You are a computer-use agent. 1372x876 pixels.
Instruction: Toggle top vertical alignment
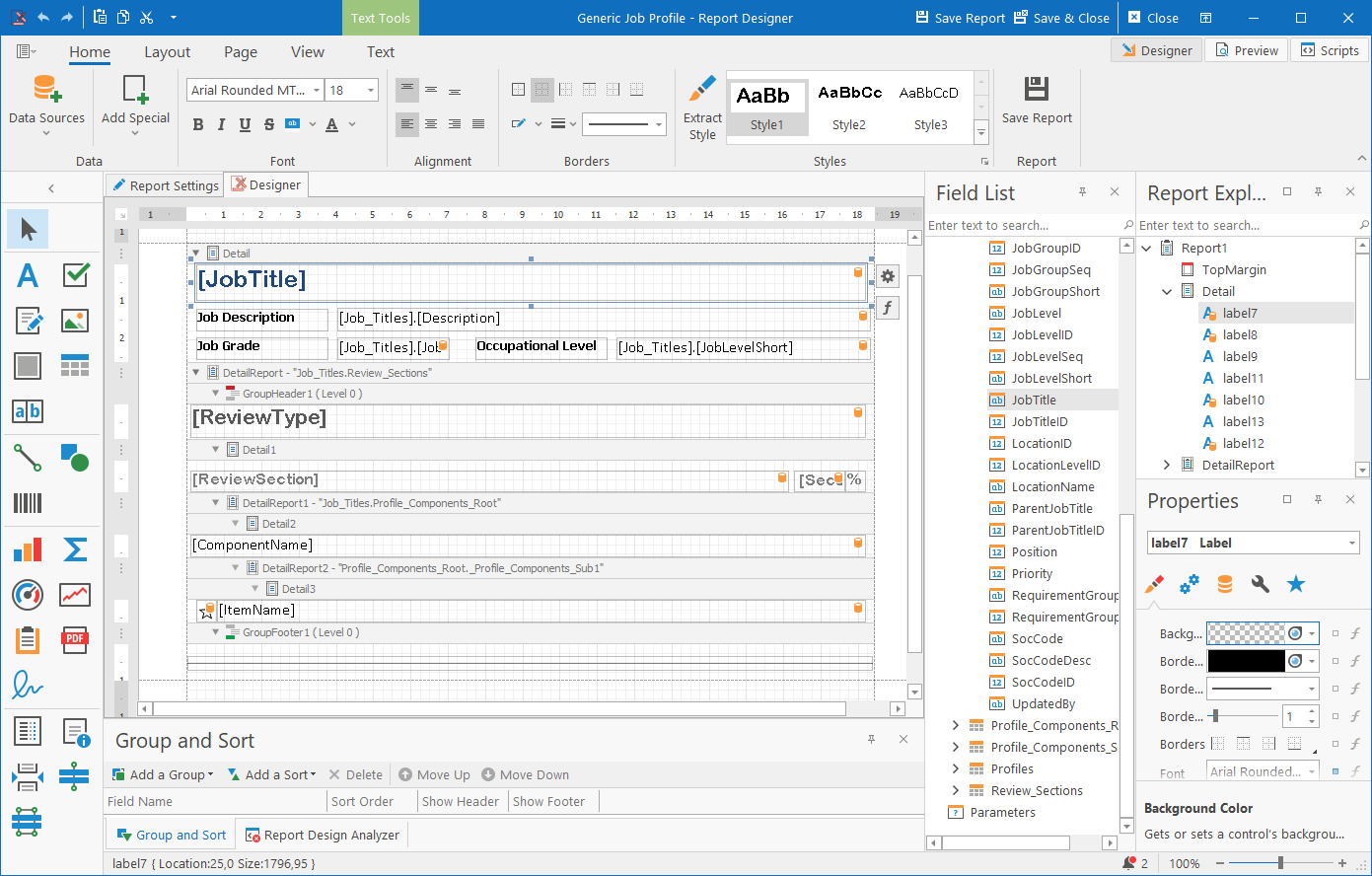[x=407, y=90]
